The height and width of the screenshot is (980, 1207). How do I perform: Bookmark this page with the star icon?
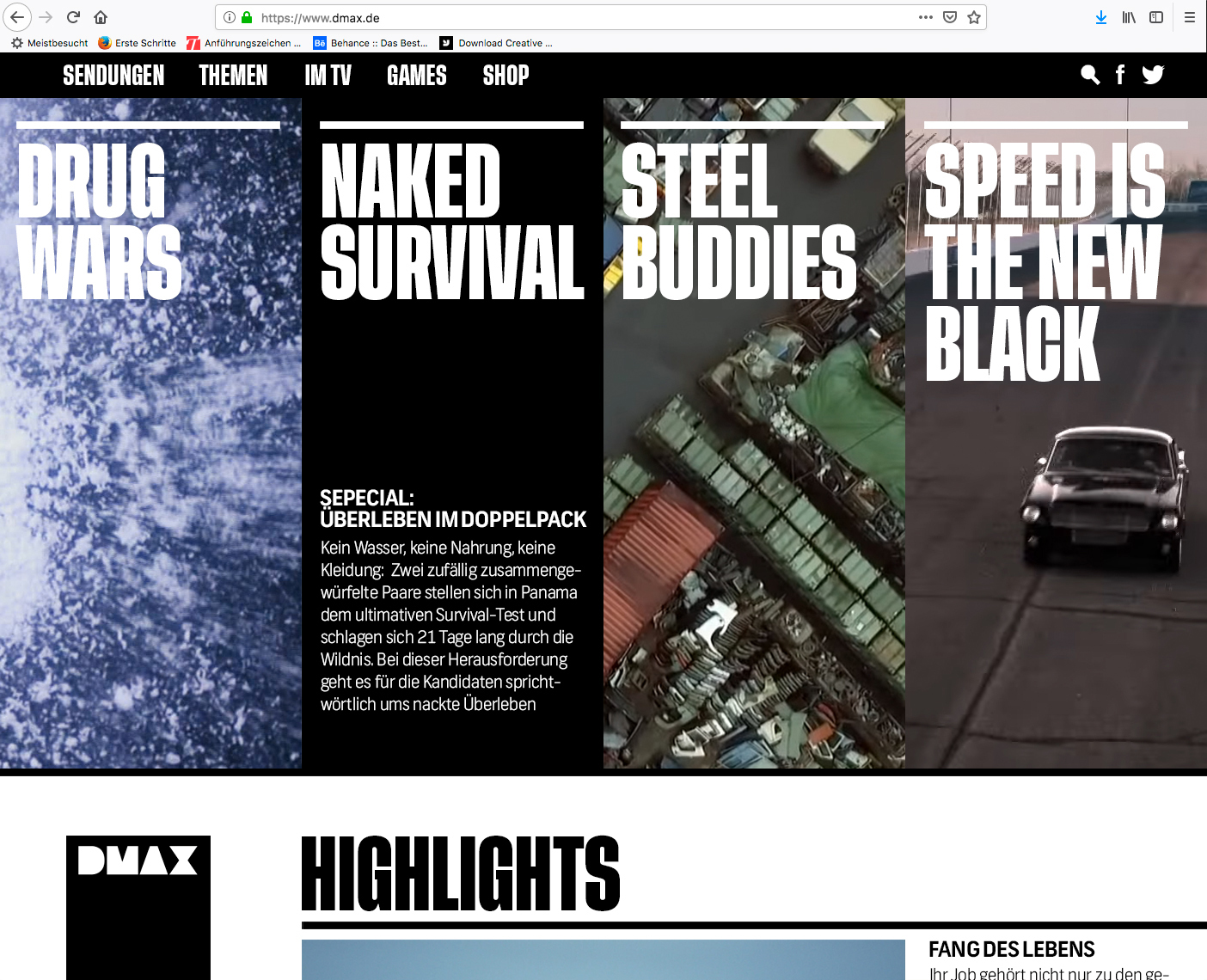coord(974,17)
